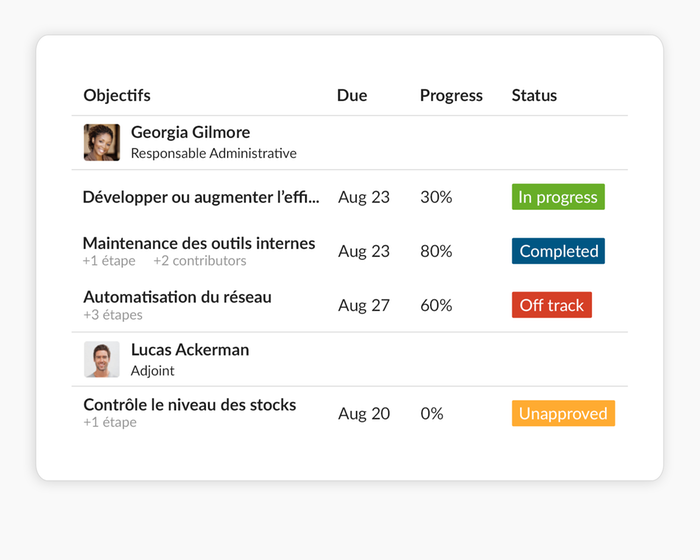Click the green In progress status badge
The image size is (700, 560).
pyautogui.click(x=558, y=197)
